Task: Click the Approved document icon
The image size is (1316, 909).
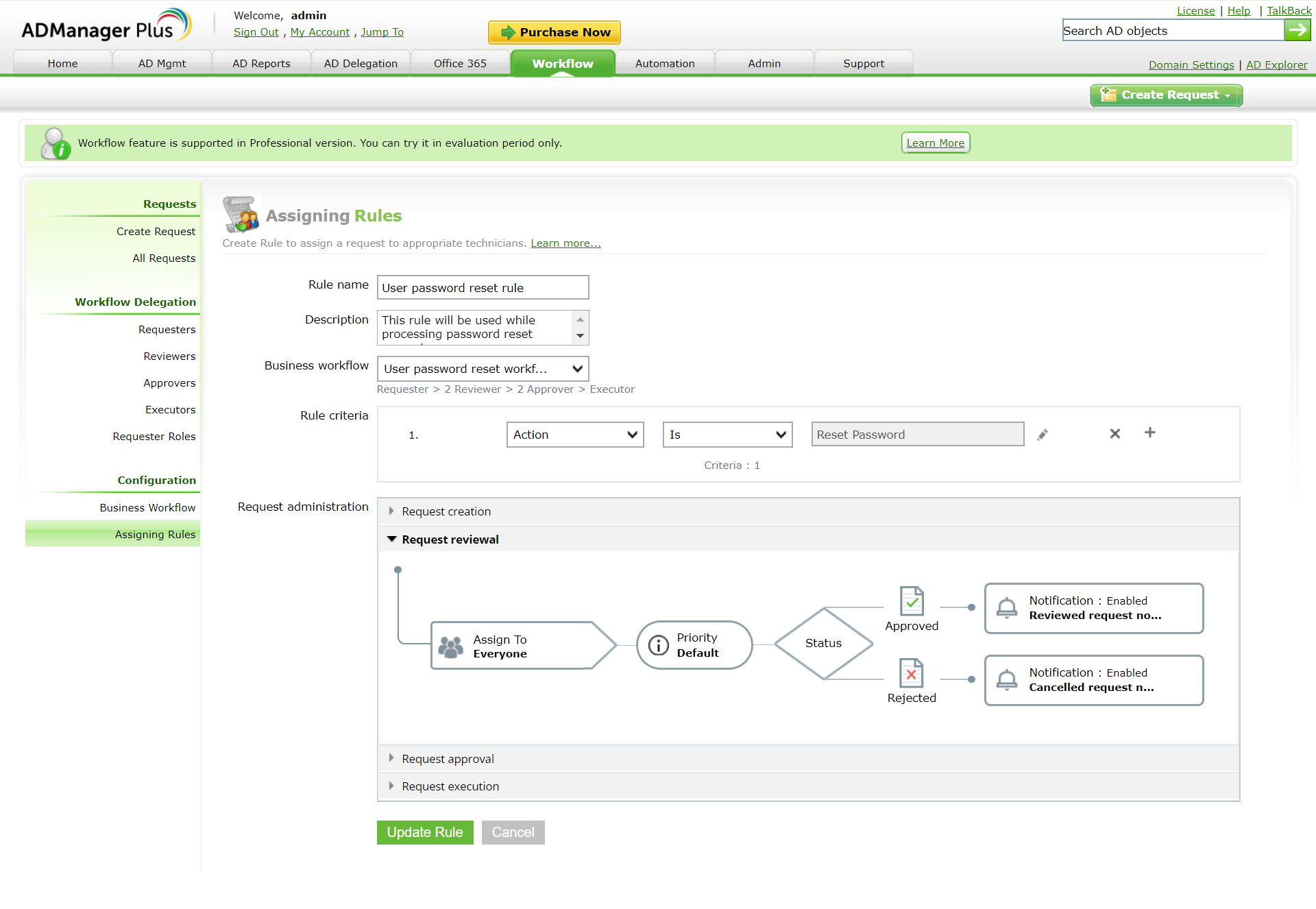Action: 911,601
